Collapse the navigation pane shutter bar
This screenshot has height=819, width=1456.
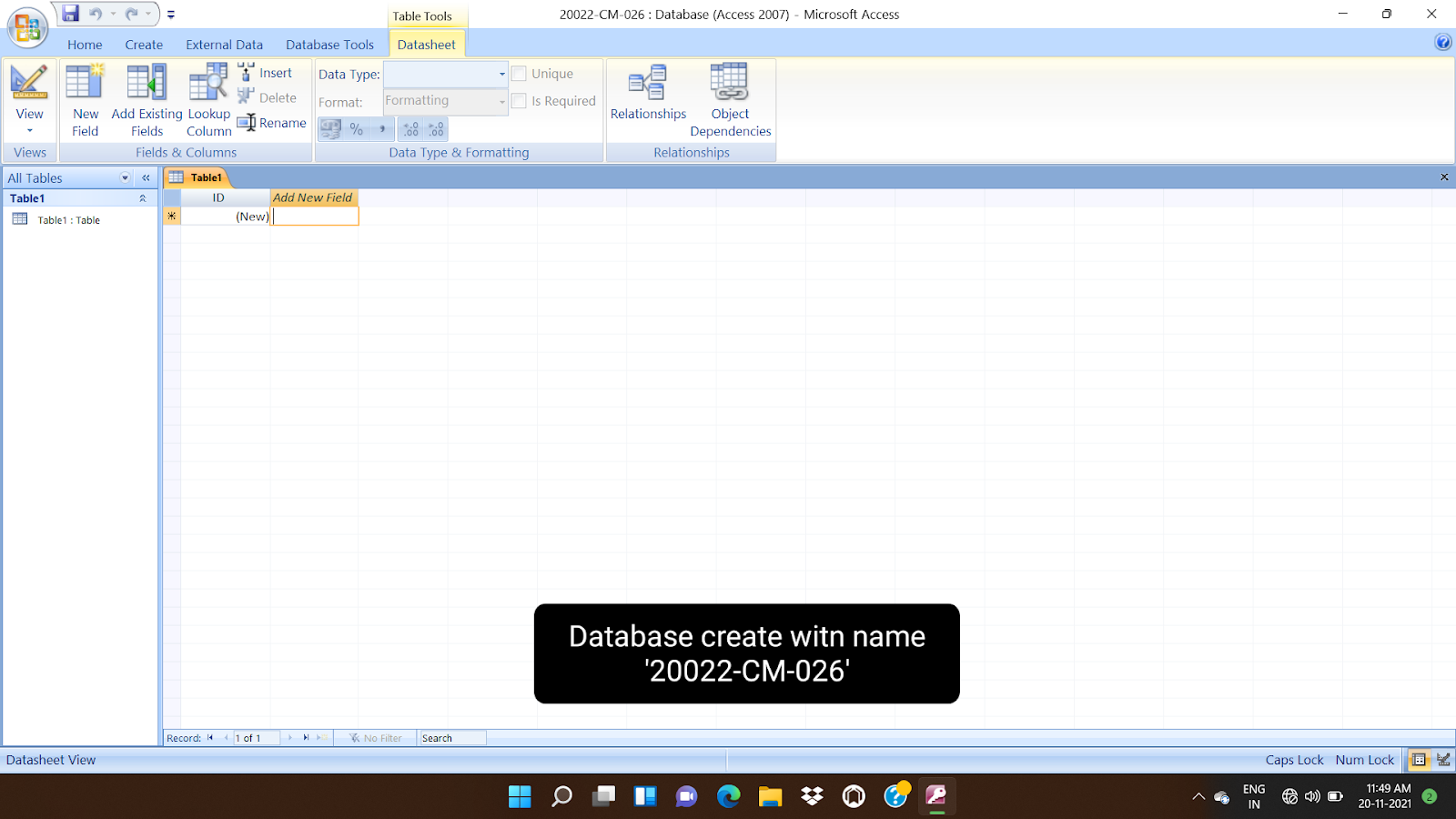click(146, 178)
